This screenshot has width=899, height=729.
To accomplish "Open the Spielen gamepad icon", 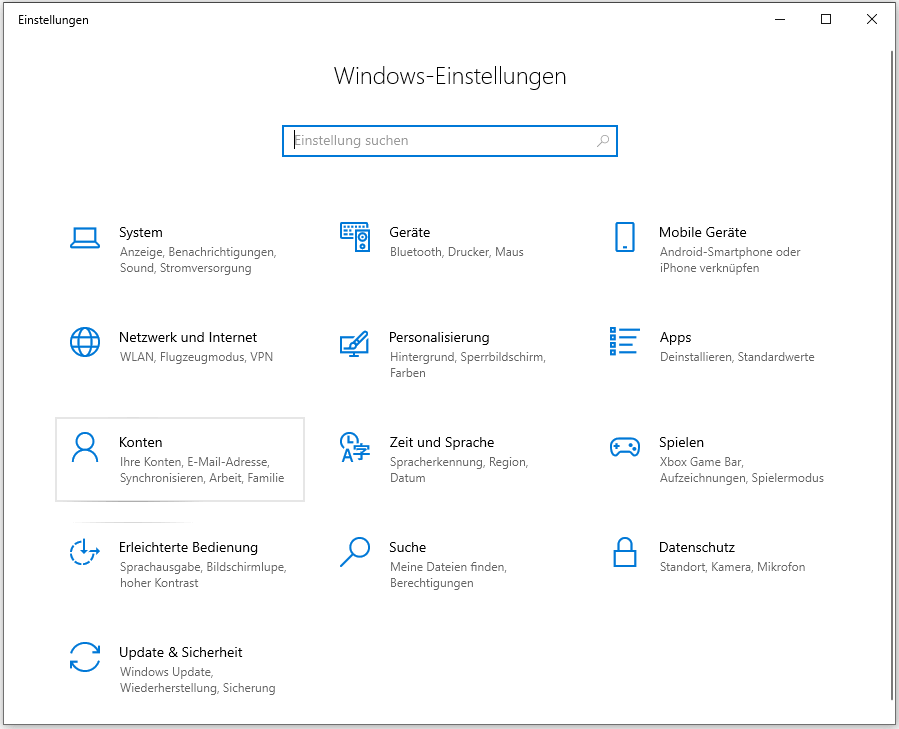I will tap(625, 447).
